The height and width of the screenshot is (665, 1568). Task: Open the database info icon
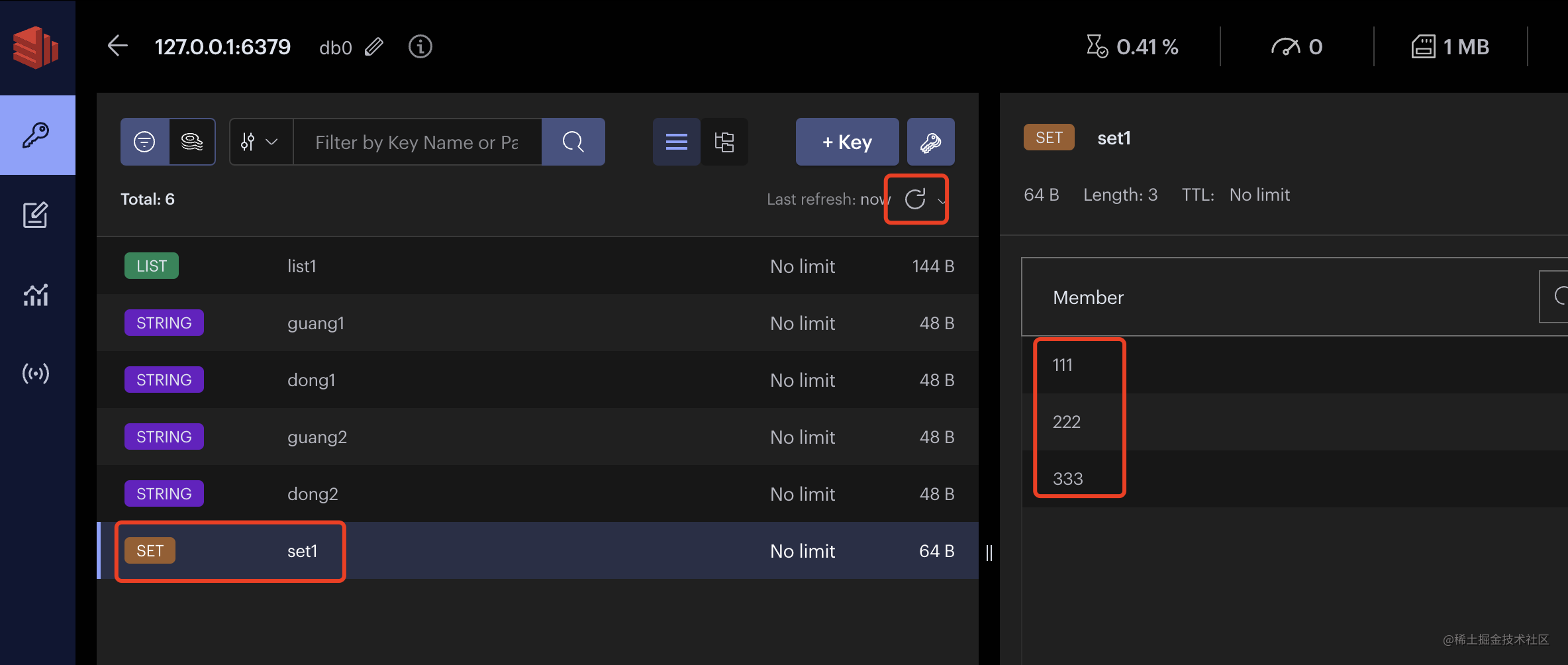point(420,47)
